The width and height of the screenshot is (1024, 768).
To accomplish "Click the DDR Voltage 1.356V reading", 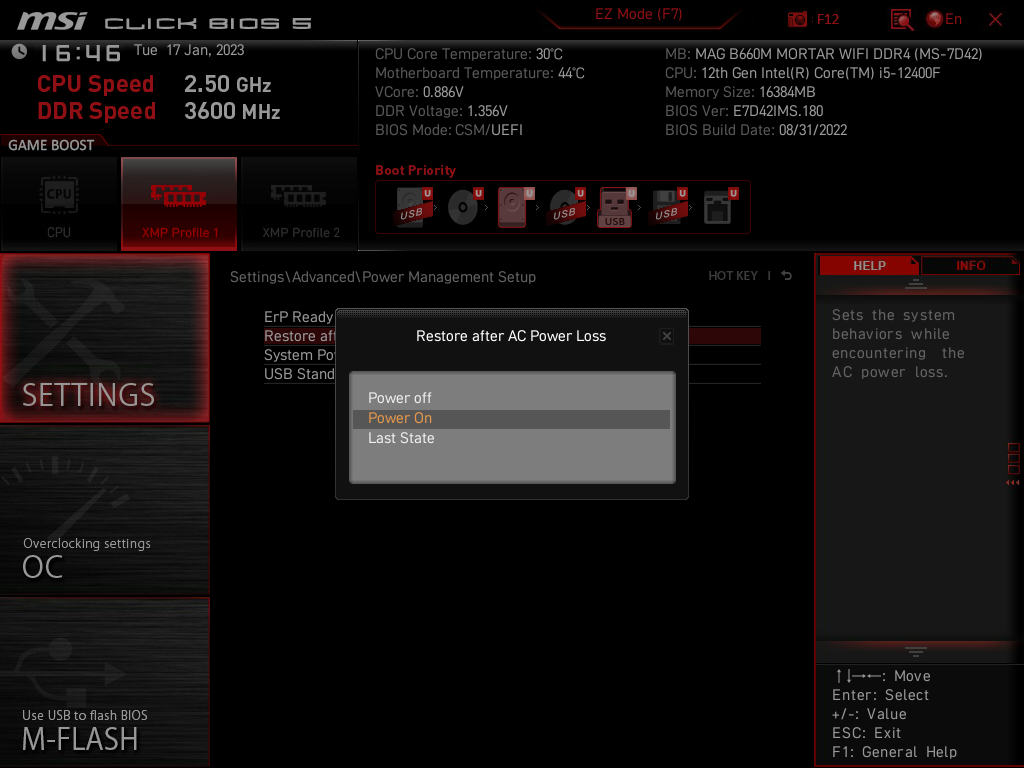I will pos(441,111).
